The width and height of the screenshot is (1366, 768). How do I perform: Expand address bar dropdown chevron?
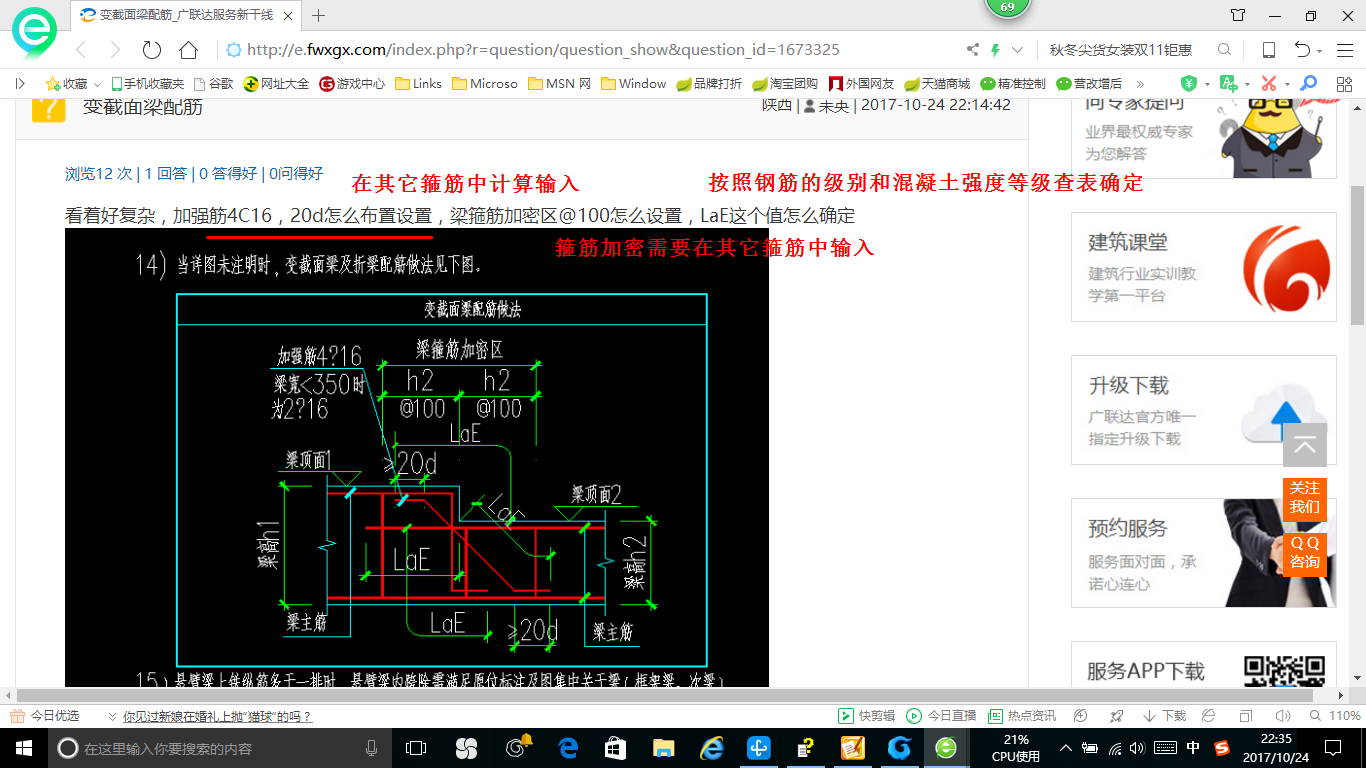1018,50
